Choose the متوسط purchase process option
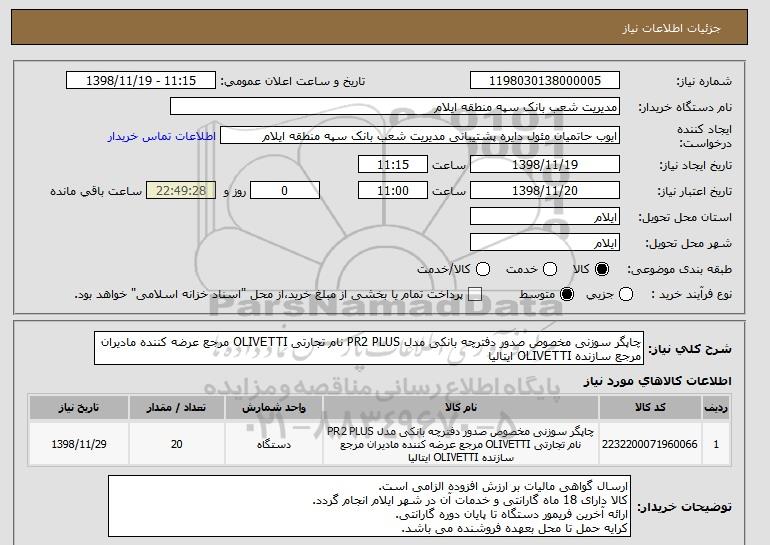770x545 pixels. point(567,295)
